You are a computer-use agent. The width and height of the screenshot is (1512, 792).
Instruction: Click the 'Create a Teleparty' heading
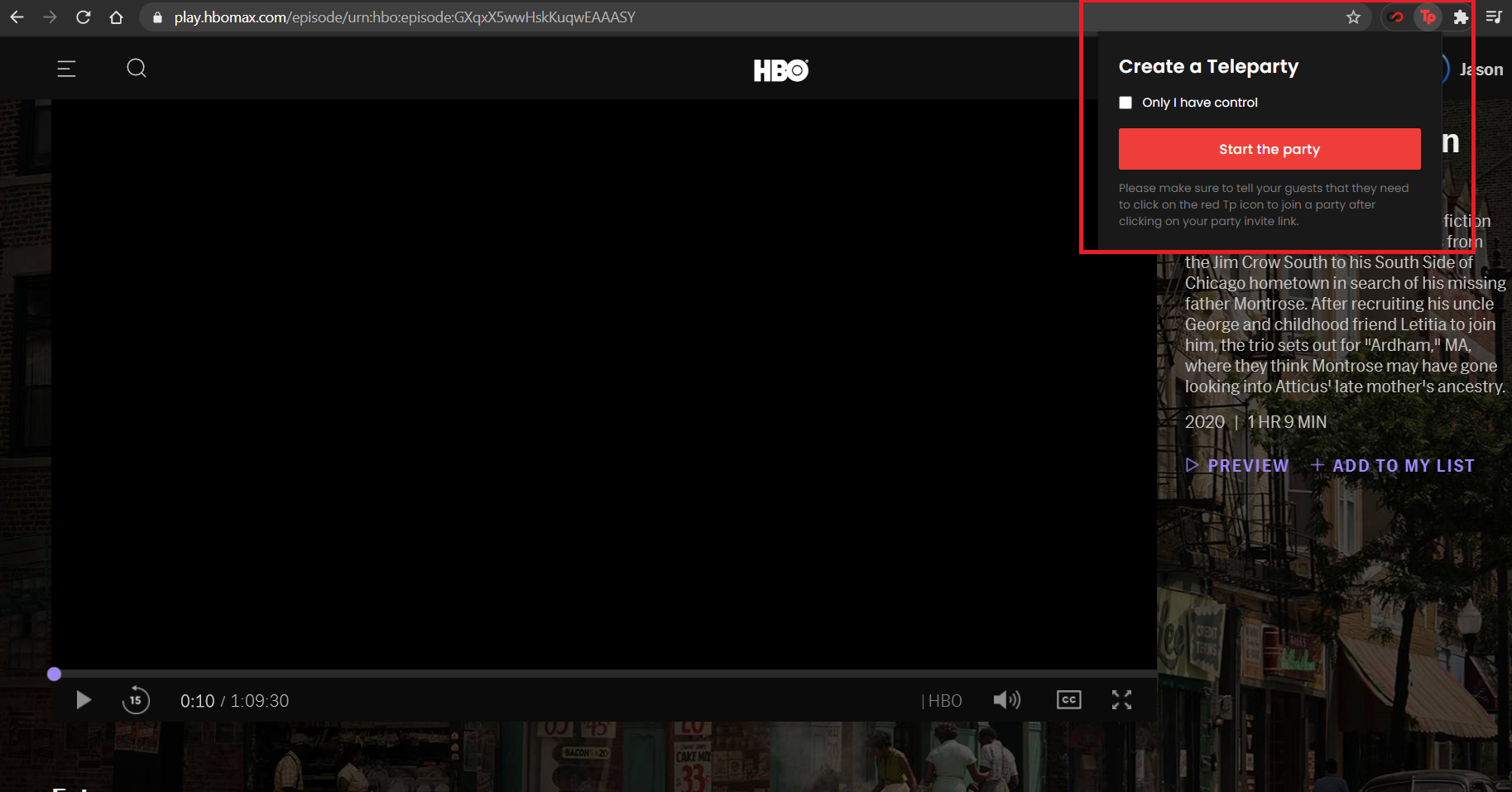point(1208,66)
